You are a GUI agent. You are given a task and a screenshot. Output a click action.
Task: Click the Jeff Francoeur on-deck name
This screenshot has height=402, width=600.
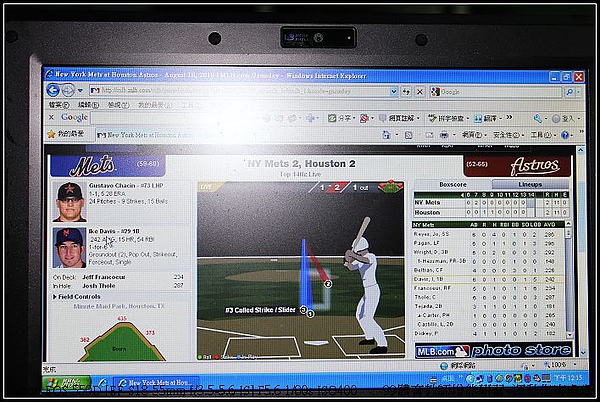coord(104,277)
